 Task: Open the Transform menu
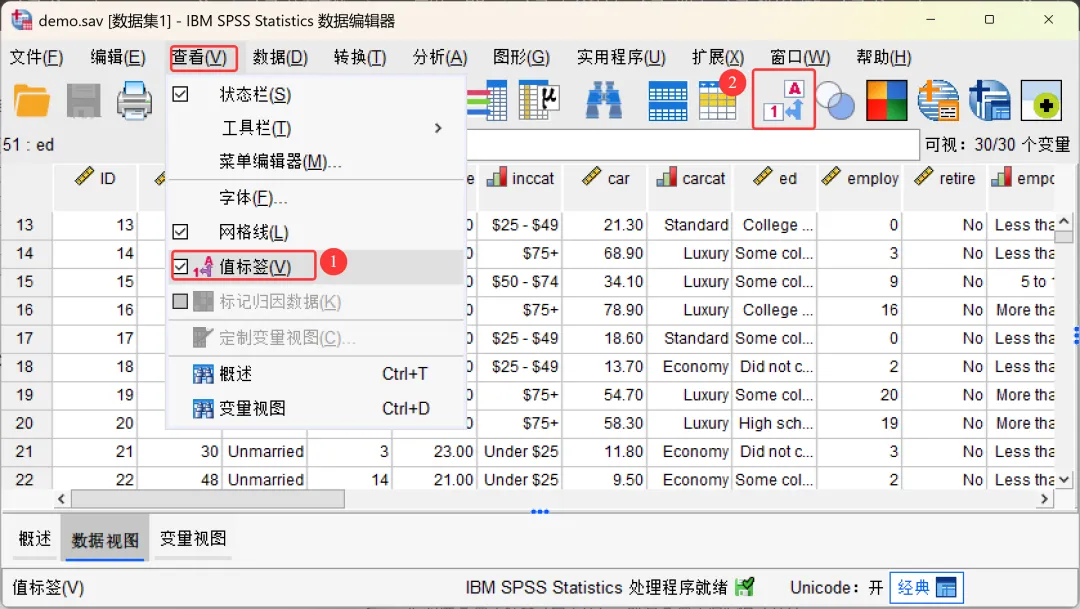[x=360, y=57]
